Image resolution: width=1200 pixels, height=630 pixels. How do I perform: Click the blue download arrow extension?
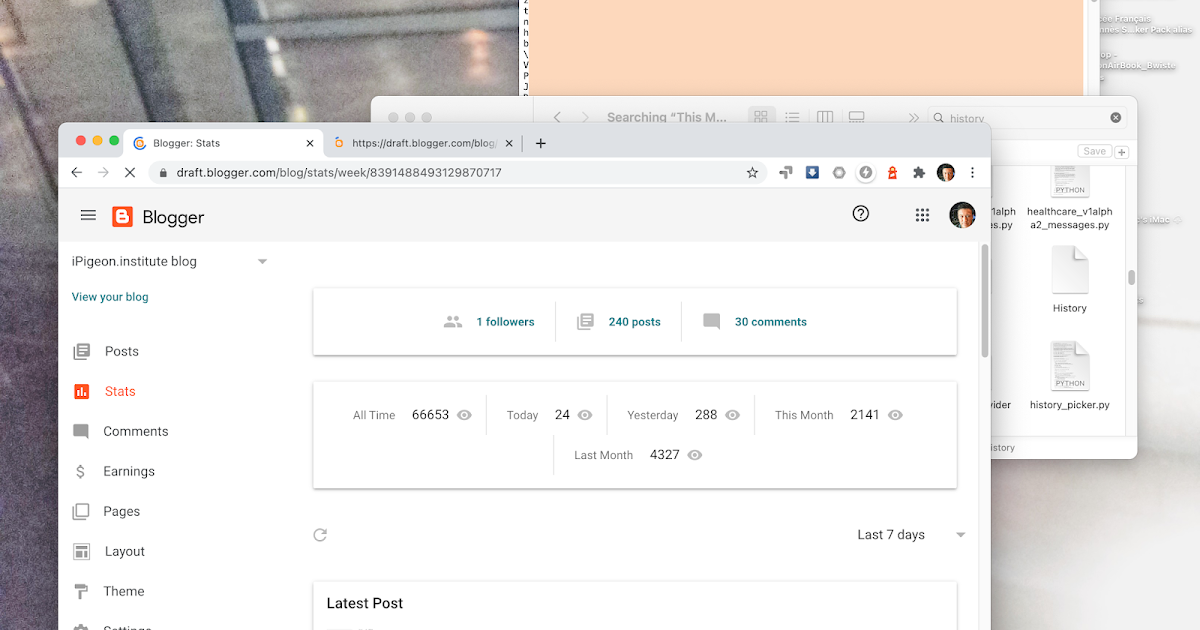812,173
